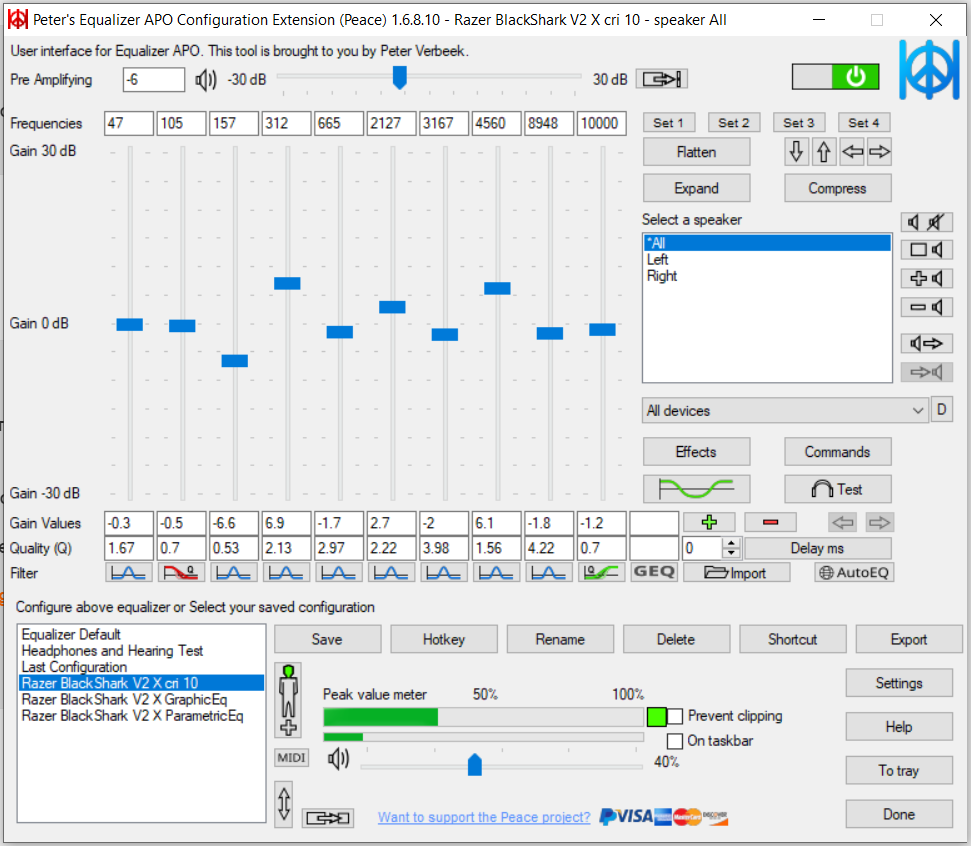The height and width of the screenshot is (846, 971).
Task: Open the support the Peace project link
Action: [484, 818]
